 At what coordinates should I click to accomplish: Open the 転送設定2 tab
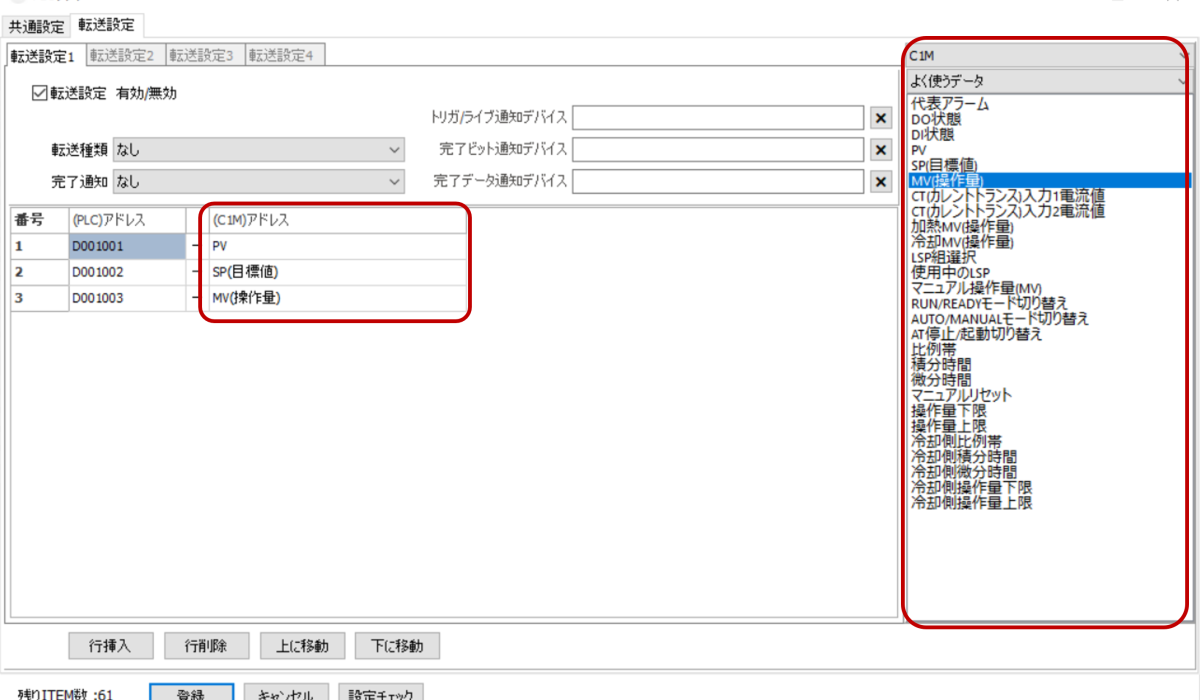[x=122, y=56]
